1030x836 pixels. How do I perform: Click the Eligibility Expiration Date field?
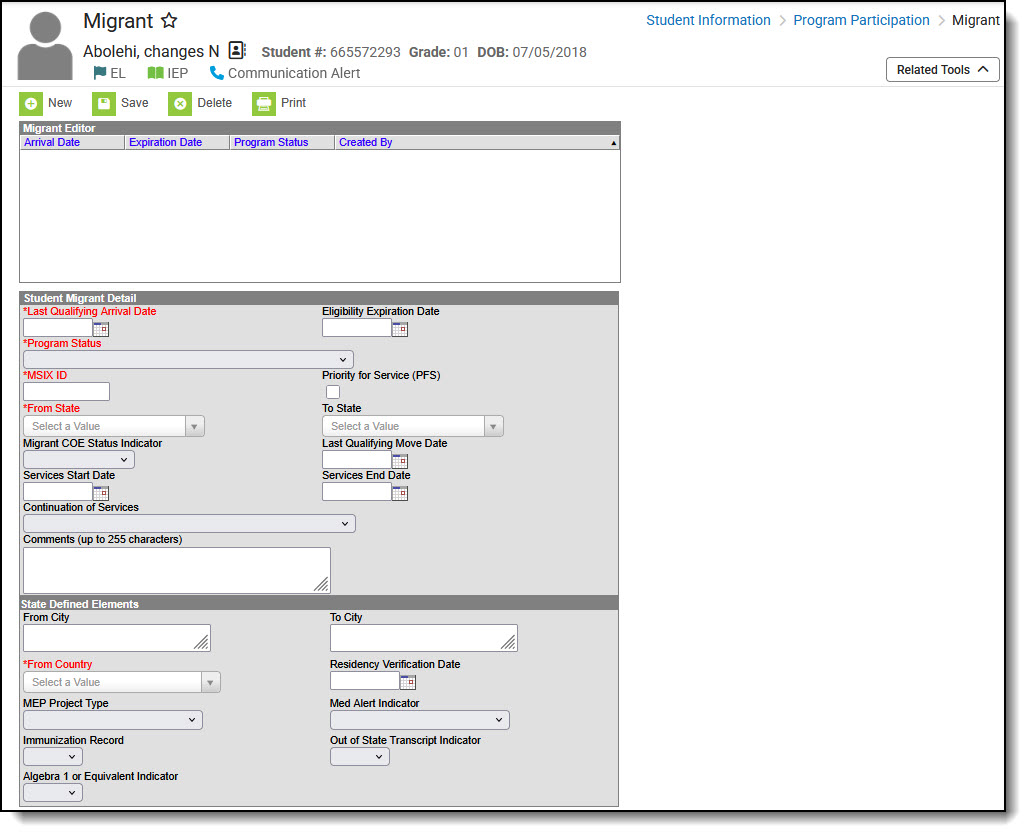click(357, 328)
